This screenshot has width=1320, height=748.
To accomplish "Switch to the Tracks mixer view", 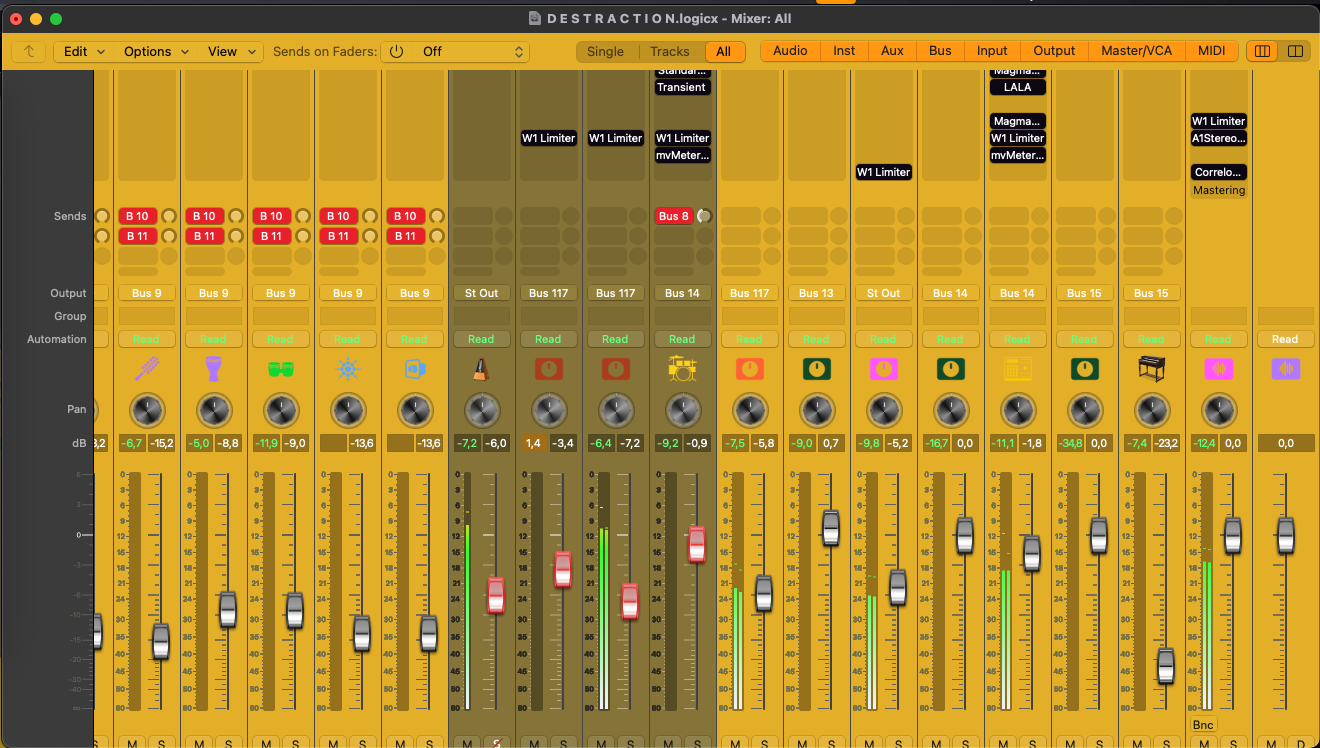I will (x=669, y=51).
